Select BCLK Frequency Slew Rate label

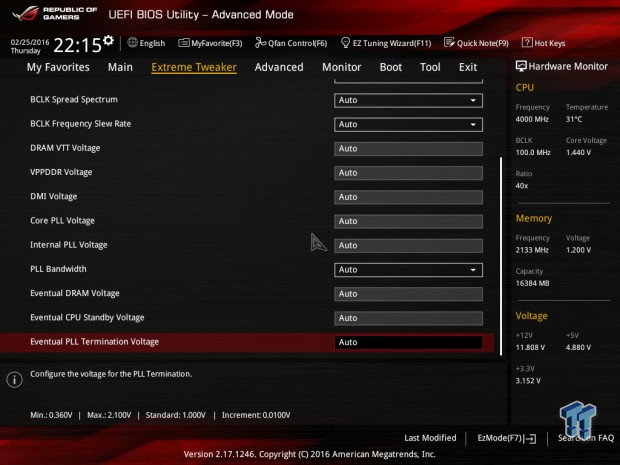pos(81,124)
